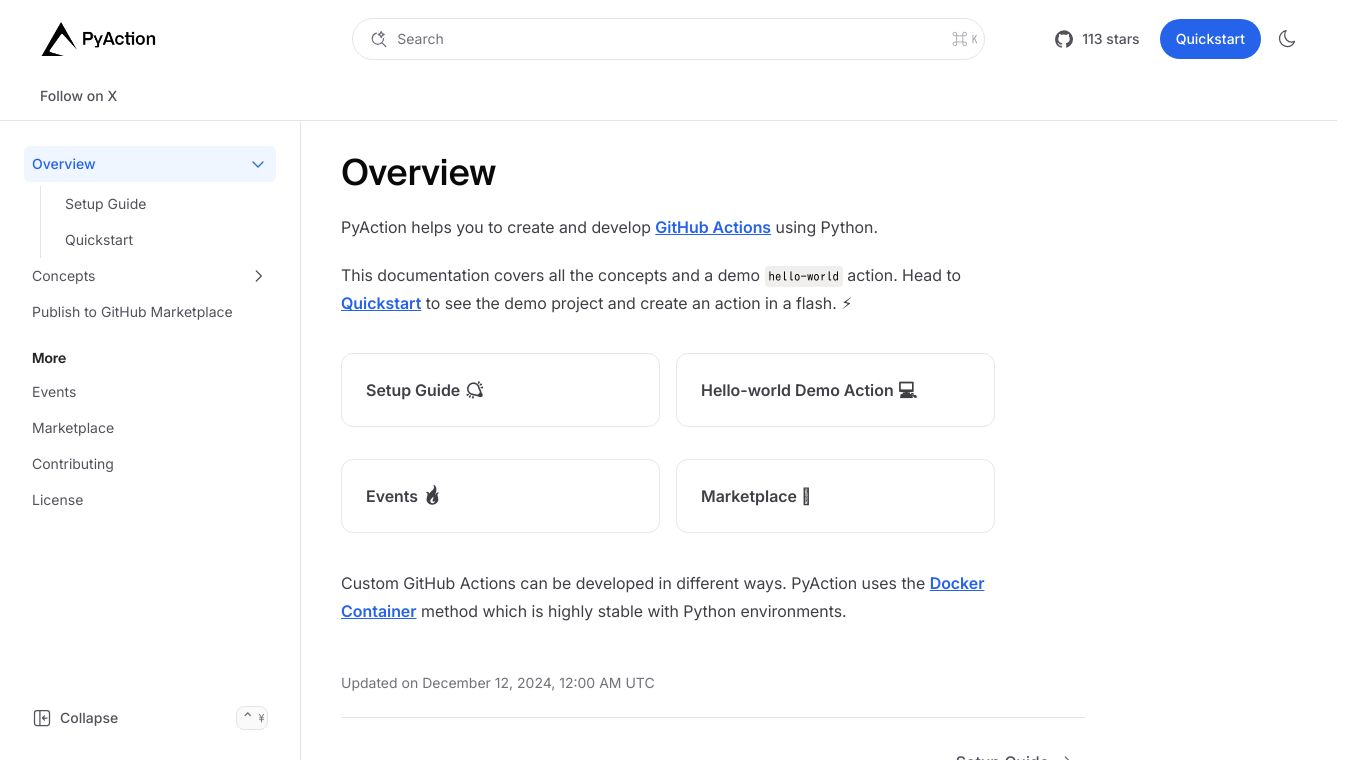This screenshot has width=1352, height=760.
Task: Collapse the Overview section chevron
Action: pyautogui.click(x=258, y=164)
